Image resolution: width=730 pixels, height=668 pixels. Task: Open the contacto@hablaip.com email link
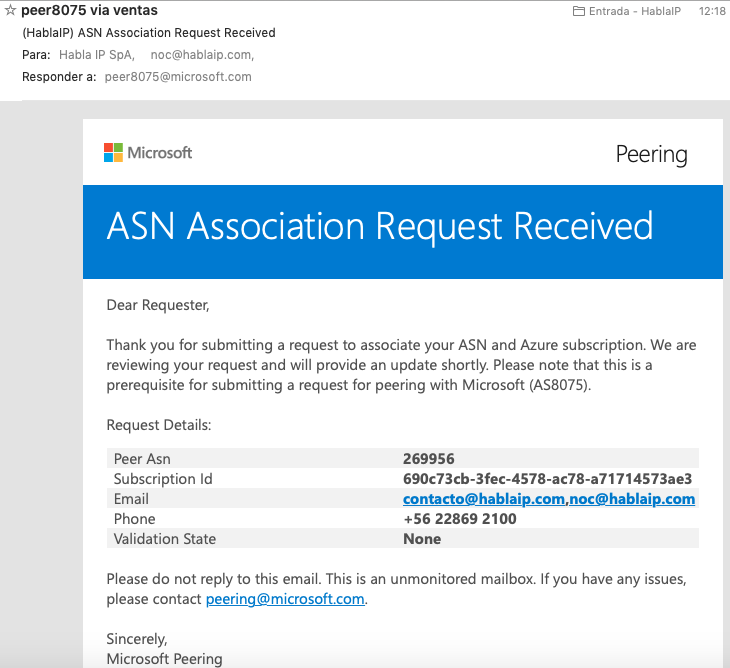[484, 499]
